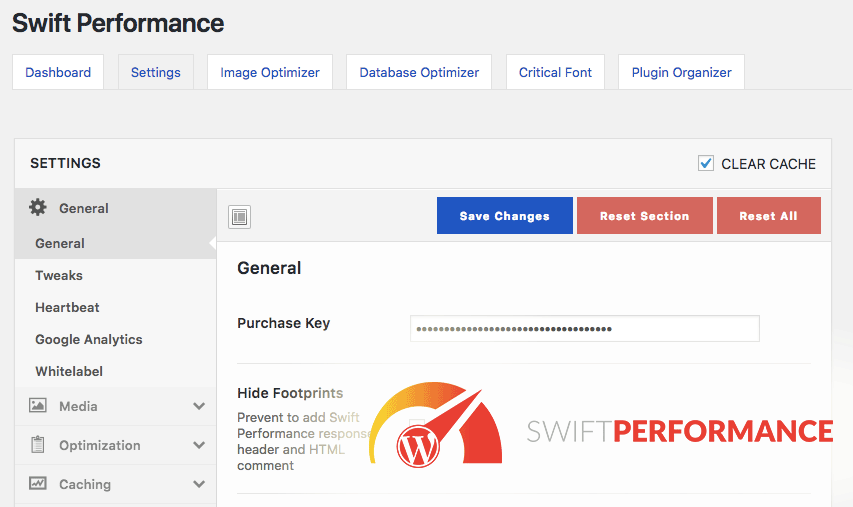Click the Reset Section button
The image size is (853, 507).
click(644, 216)
